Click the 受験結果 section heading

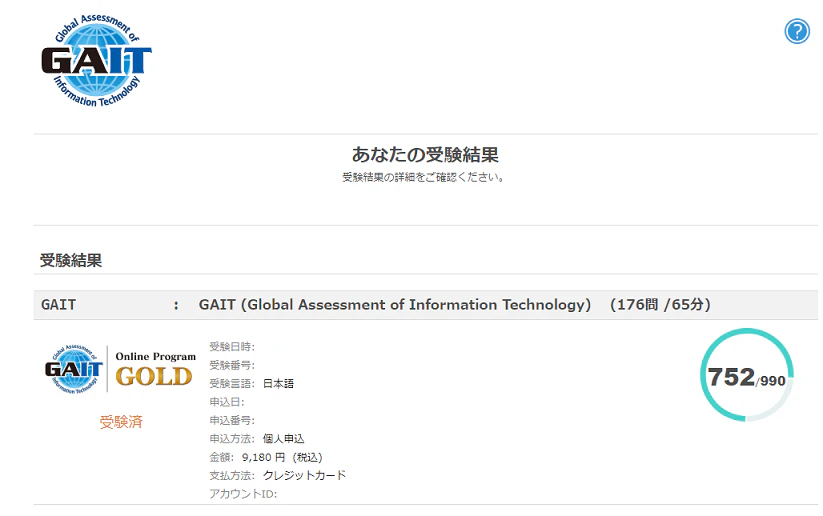tap(71, 260)
